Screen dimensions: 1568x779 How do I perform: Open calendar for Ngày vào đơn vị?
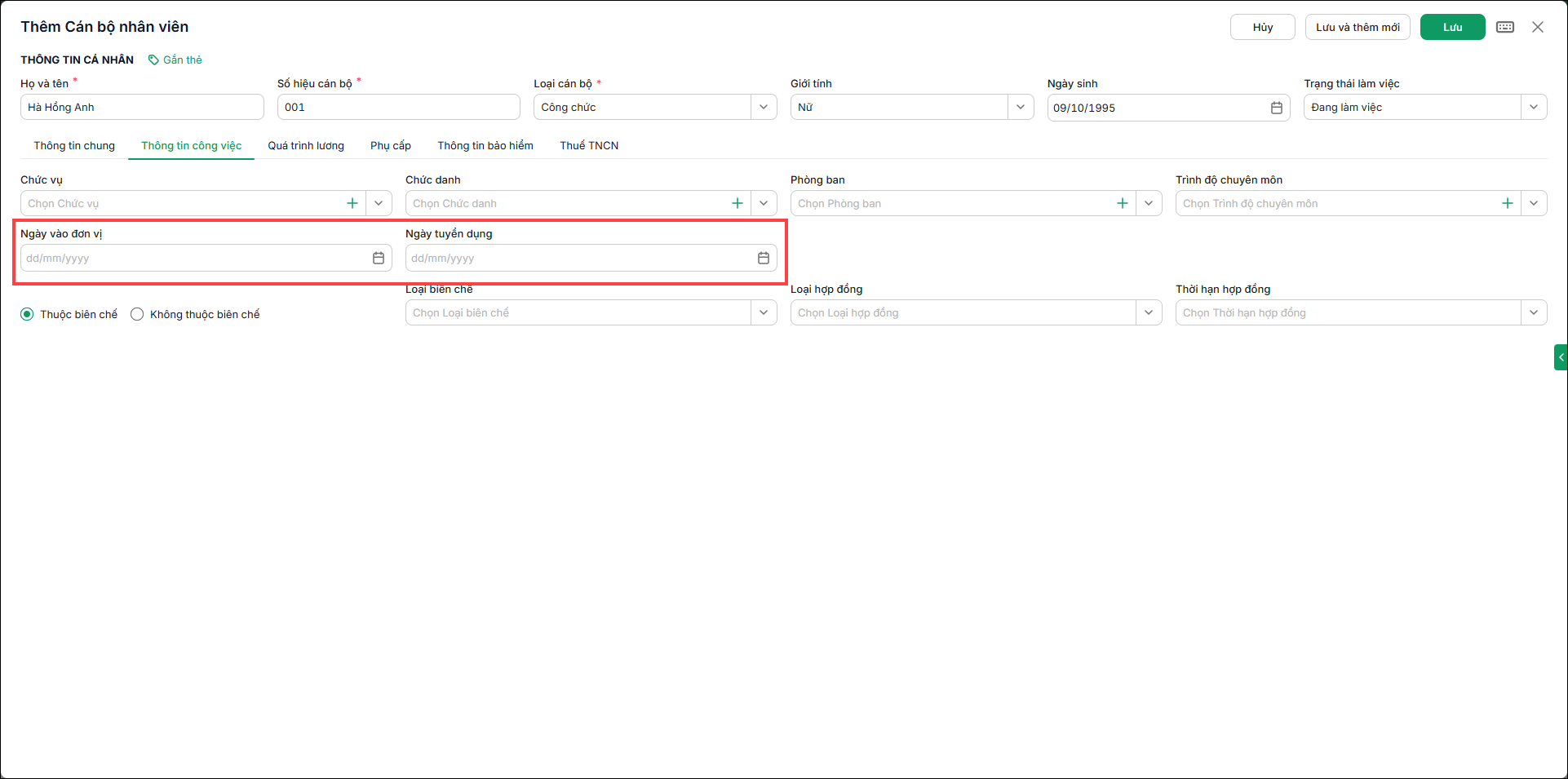coord(379,258)
